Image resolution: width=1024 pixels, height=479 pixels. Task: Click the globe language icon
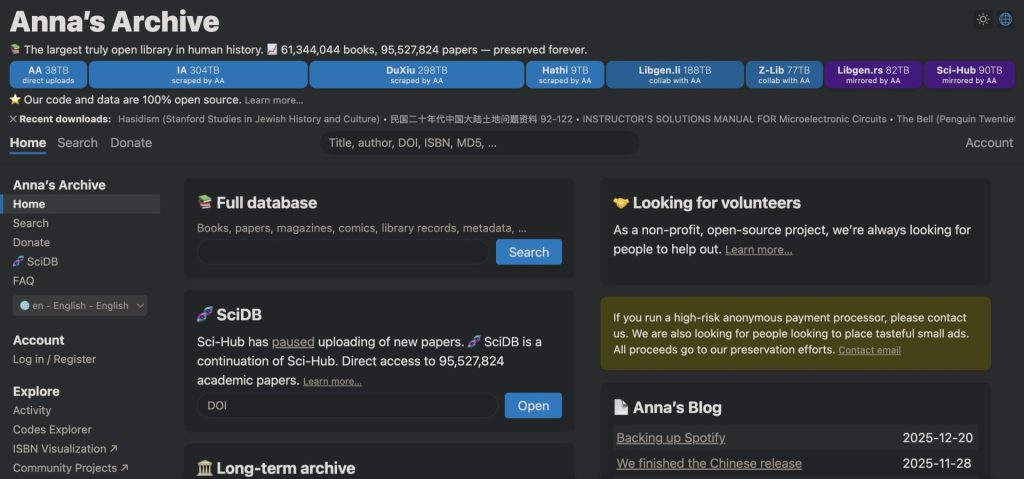coord(1005,19)
